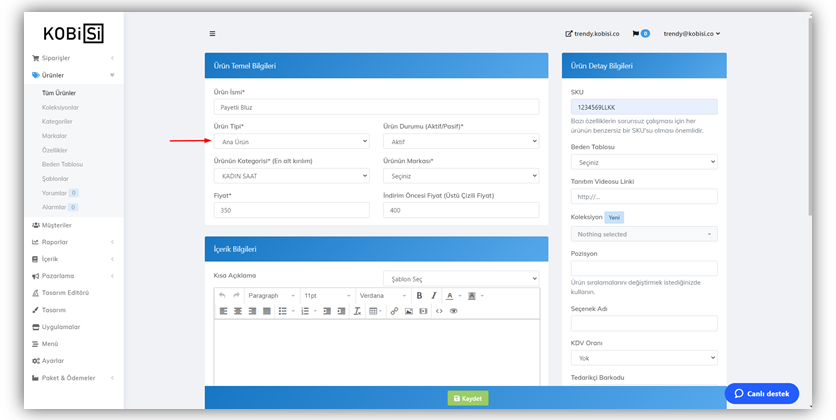This screenshot has width=836, height=420.
Task: Select Kategoriler in the sidebar submenu
Action: 57,121
